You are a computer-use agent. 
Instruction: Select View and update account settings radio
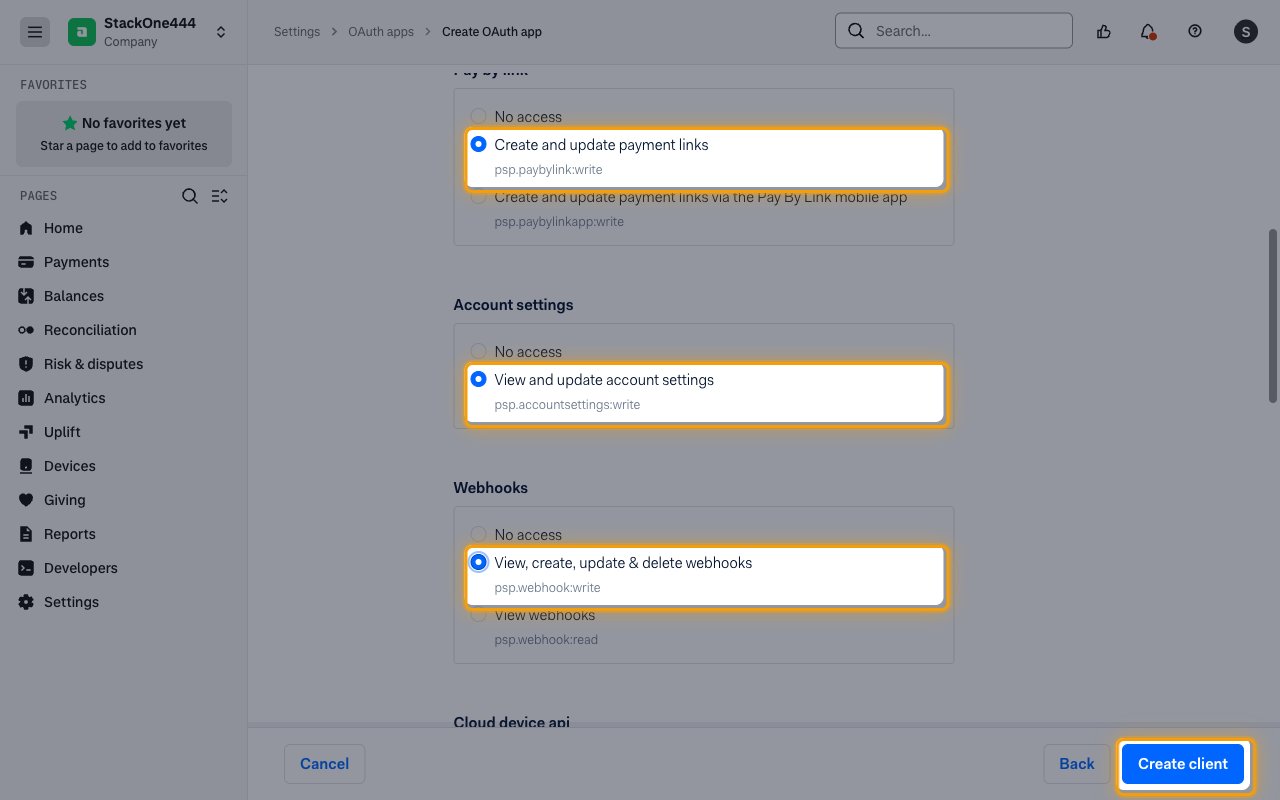coord(479,380)
